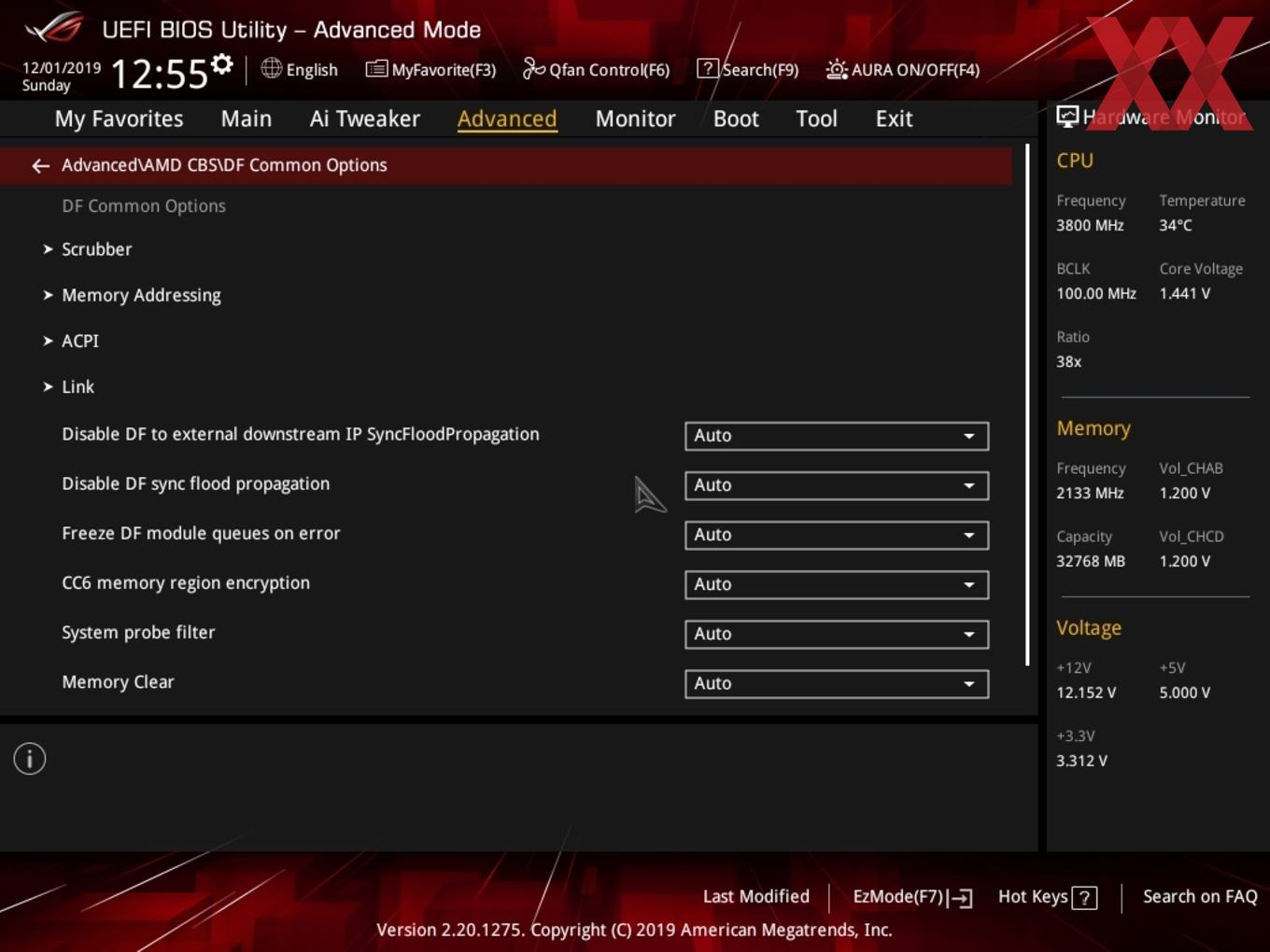
Task: Switch to My Favorites tab
Action: (119, 119)
